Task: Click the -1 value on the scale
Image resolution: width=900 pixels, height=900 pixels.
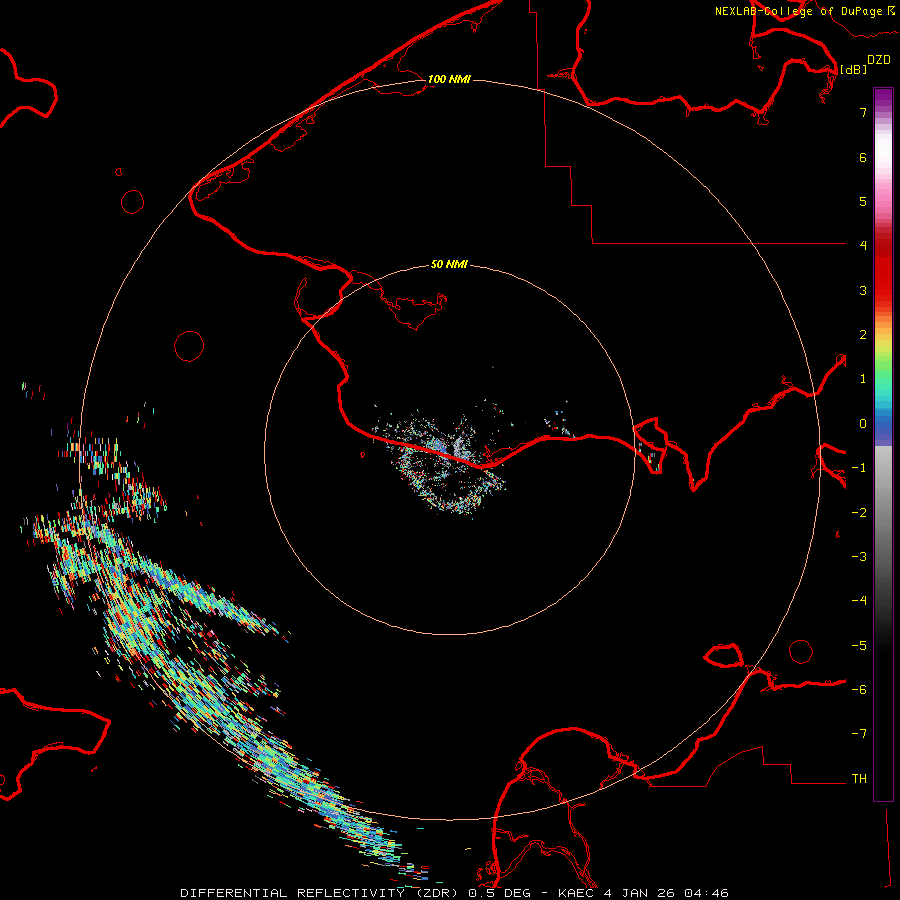Action: 859,468
